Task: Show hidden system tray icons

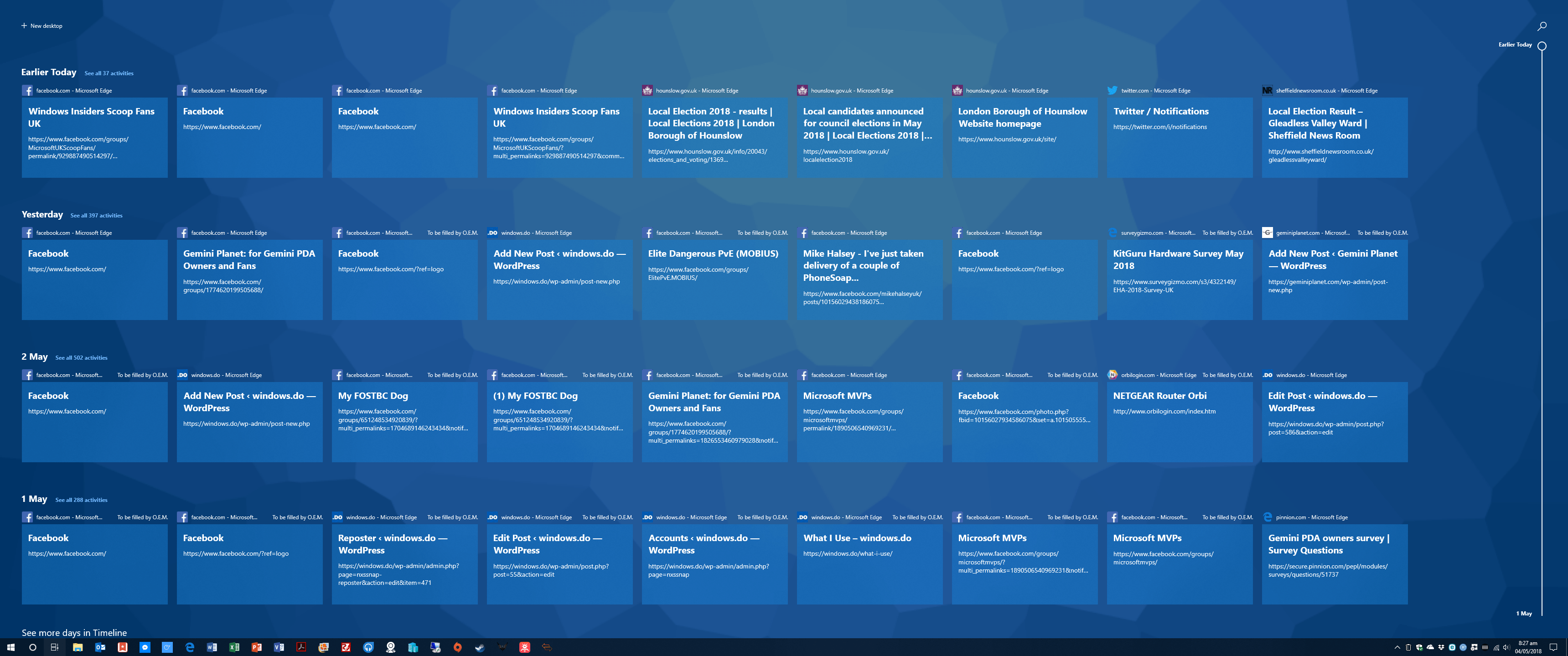Action: [x=1397, y=647]
